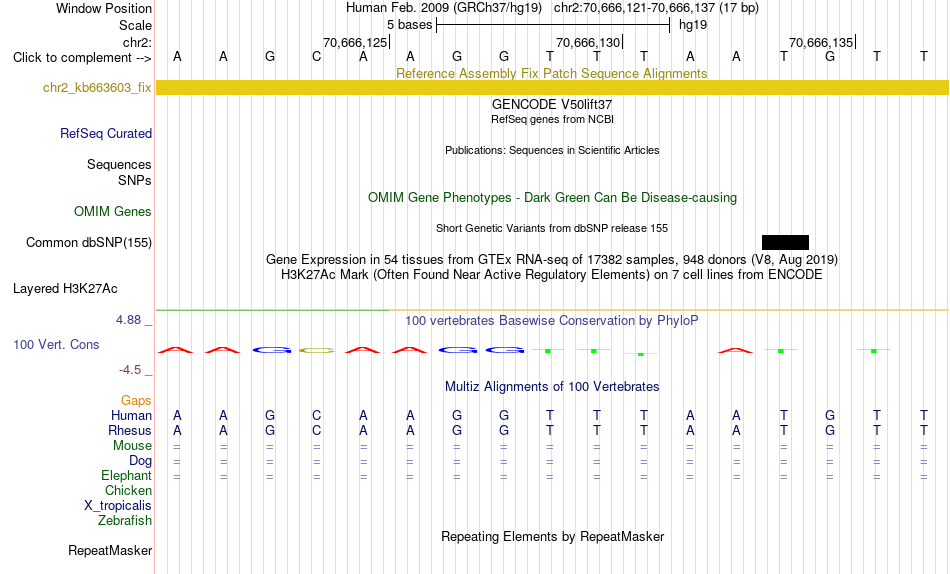Click the 'chr2:' base position label
Viewport: 950px width, 574px height.
pyautogui.click(x=138, y=42)
